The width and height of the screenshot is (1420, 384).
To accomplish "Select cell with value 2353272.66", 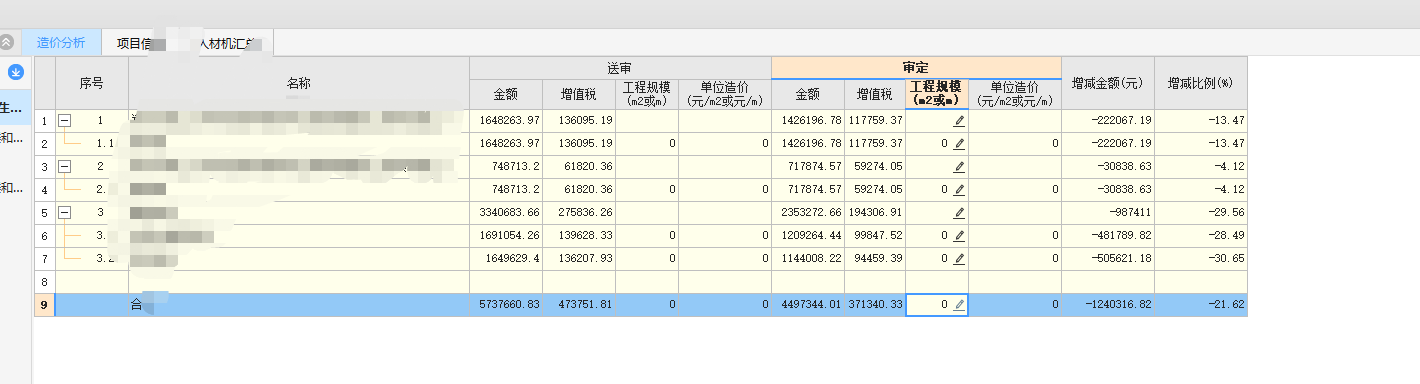I will tap(808, 212).
